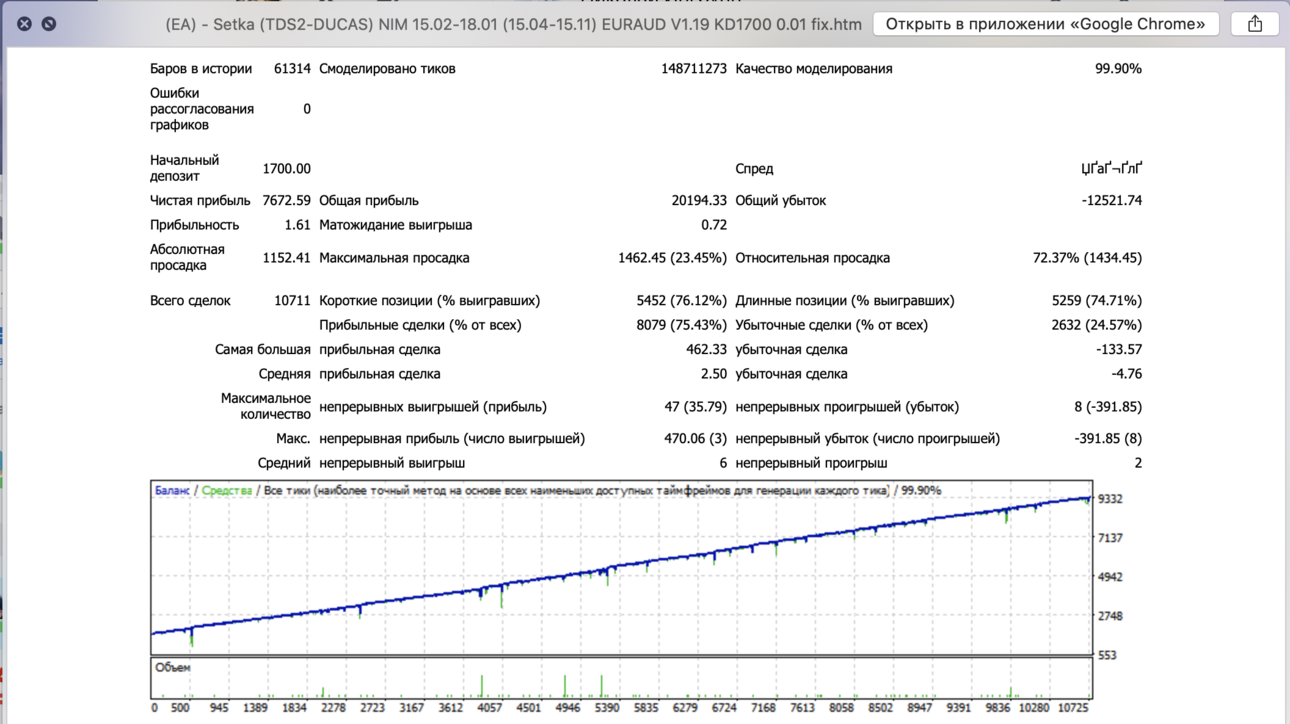
Task: Select gross profit value 20194.33
Action: pyautogui.click(x=699, y=201)
